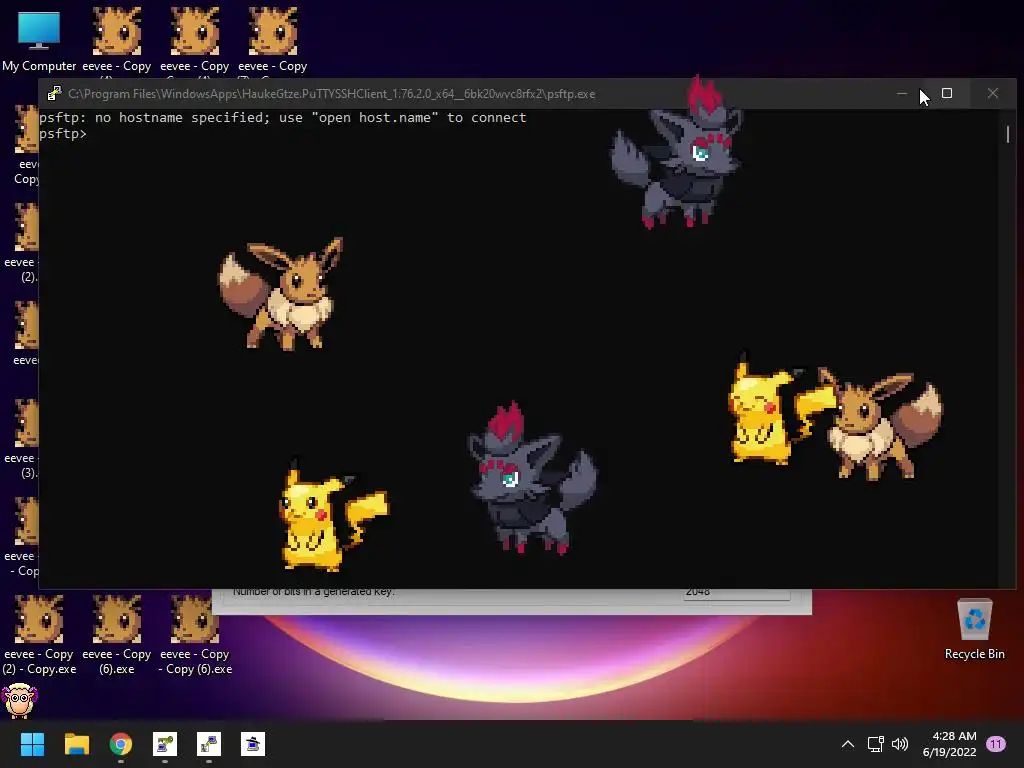
Task: Select eevee - Copy (2) - Copy.exe icon
Action: (39, 635)
